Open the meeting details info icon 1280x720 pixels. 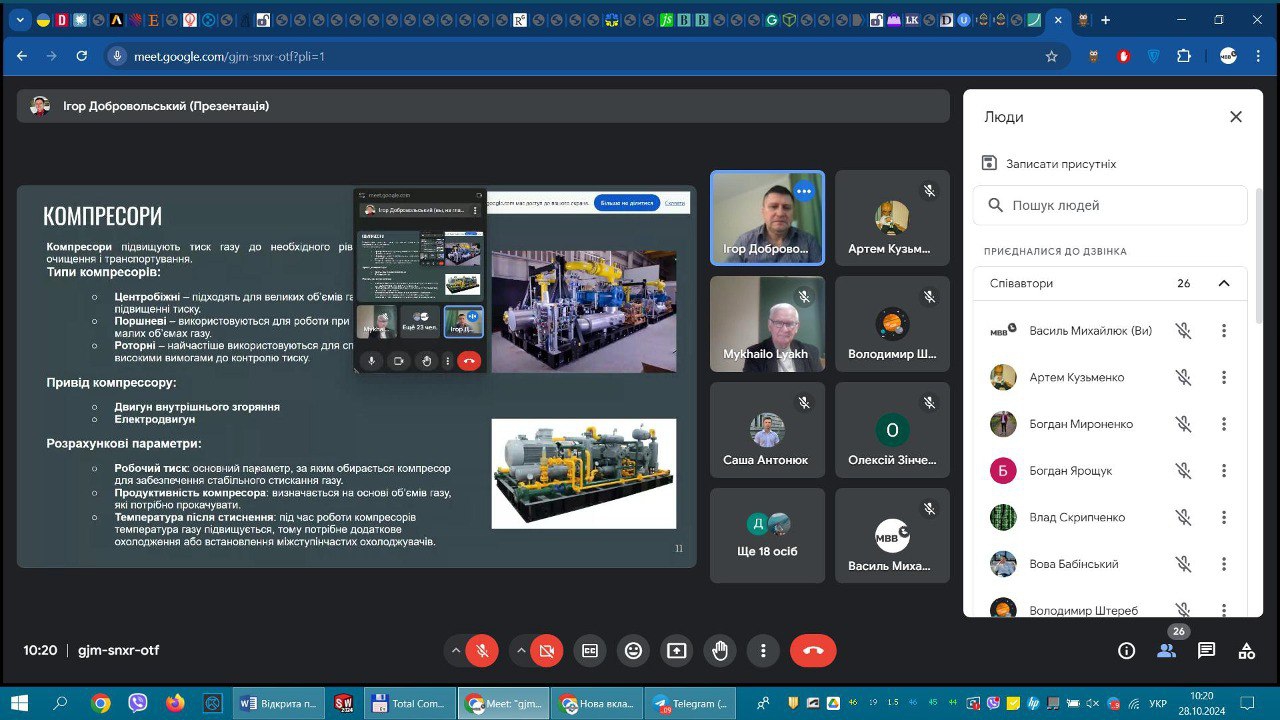1127,651
